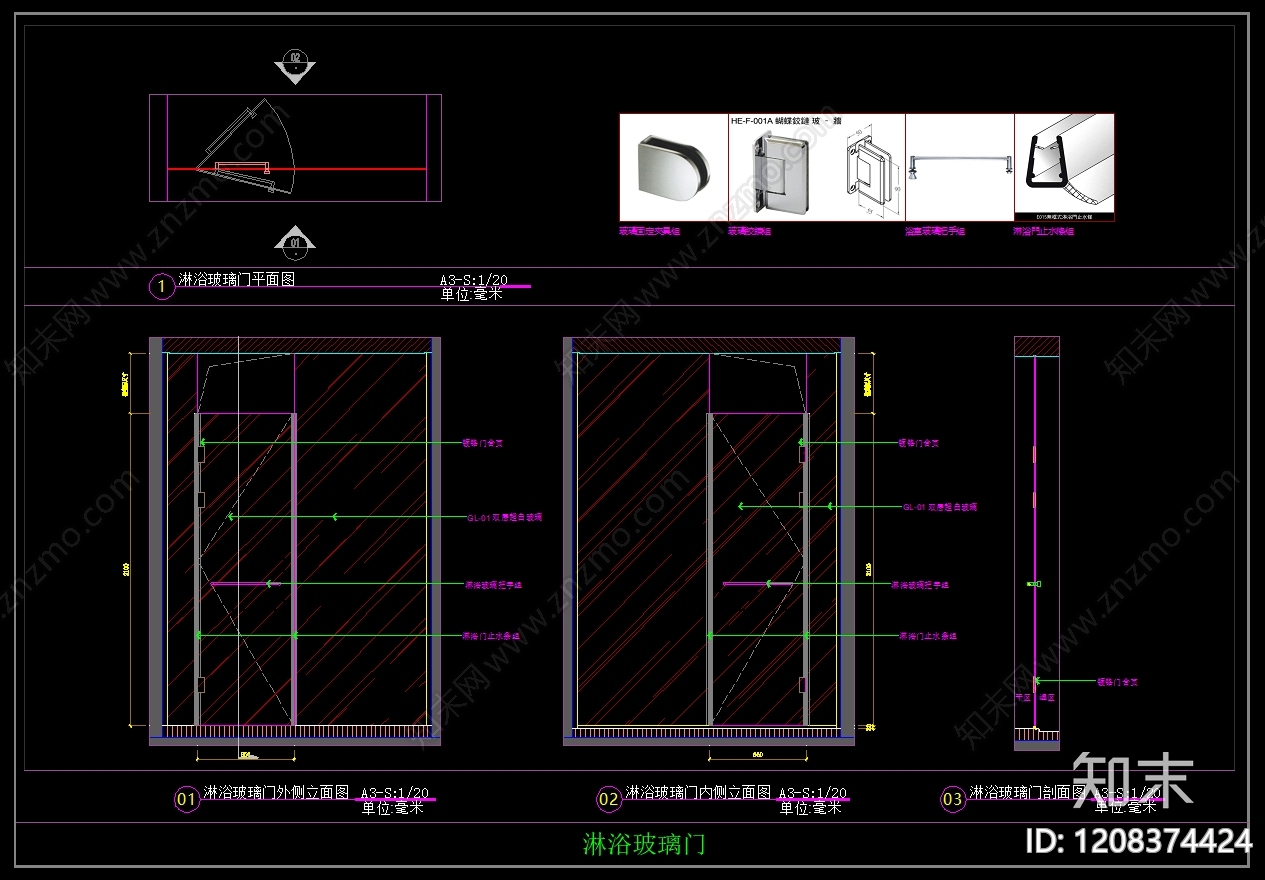Click the green sheet title 淋浴玻璃门
The width and height of the screenshot is (1265, 880).
(644, 844)
